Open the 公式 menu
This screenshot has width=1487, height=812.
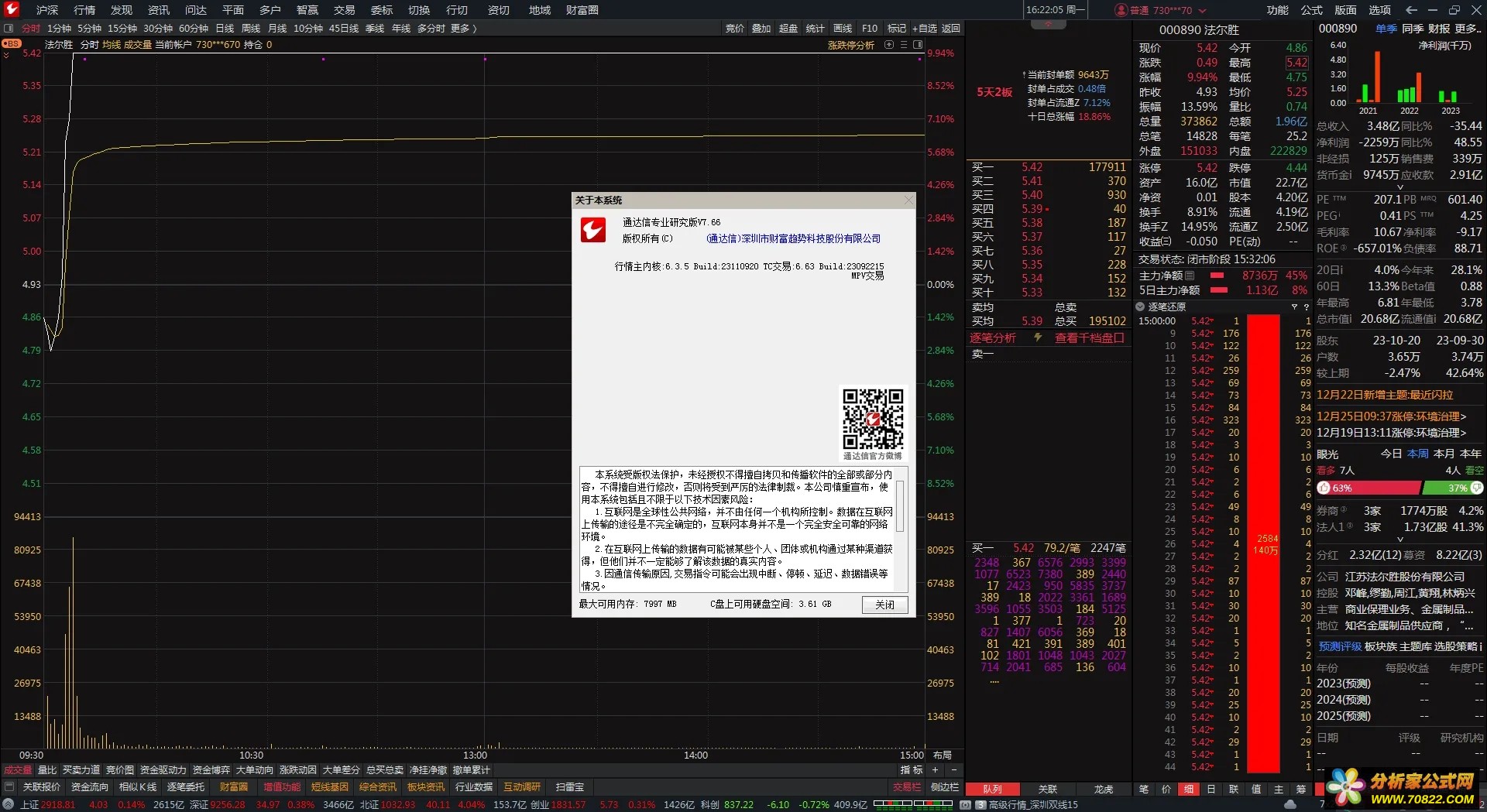point(1312,10)
